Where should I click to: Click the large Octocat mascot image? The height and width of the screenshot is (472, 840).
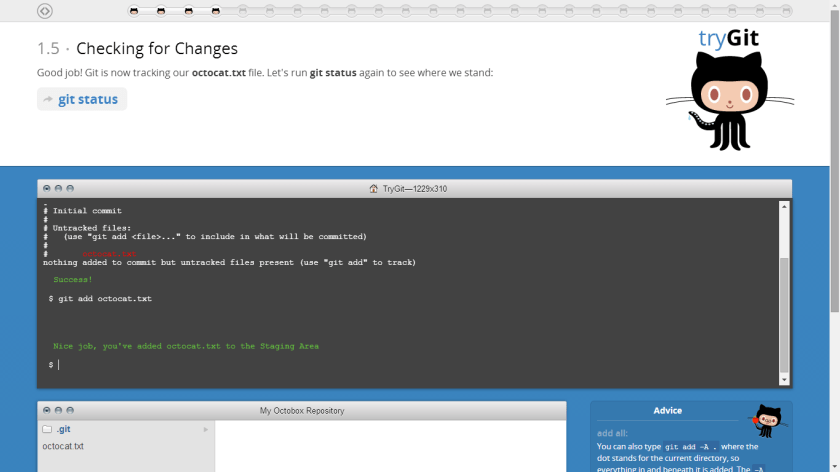(x=730, y=101)
